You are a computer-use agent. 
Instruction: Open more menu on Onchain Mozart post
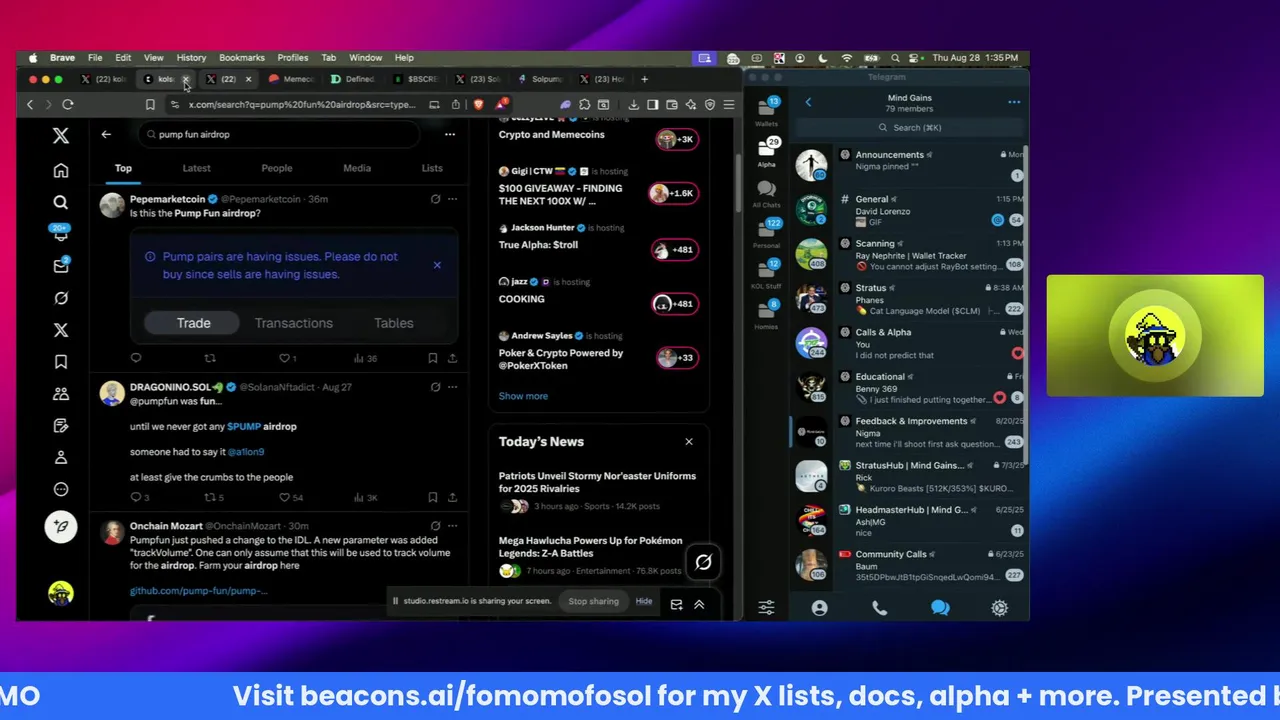452,526
